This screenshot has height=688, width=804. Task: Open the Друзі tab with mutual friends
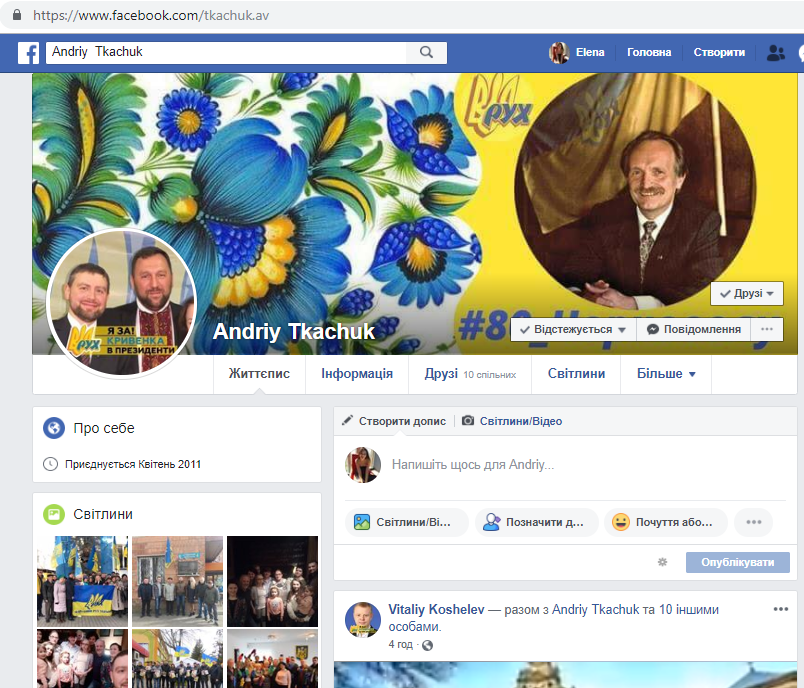pos(470,374)
